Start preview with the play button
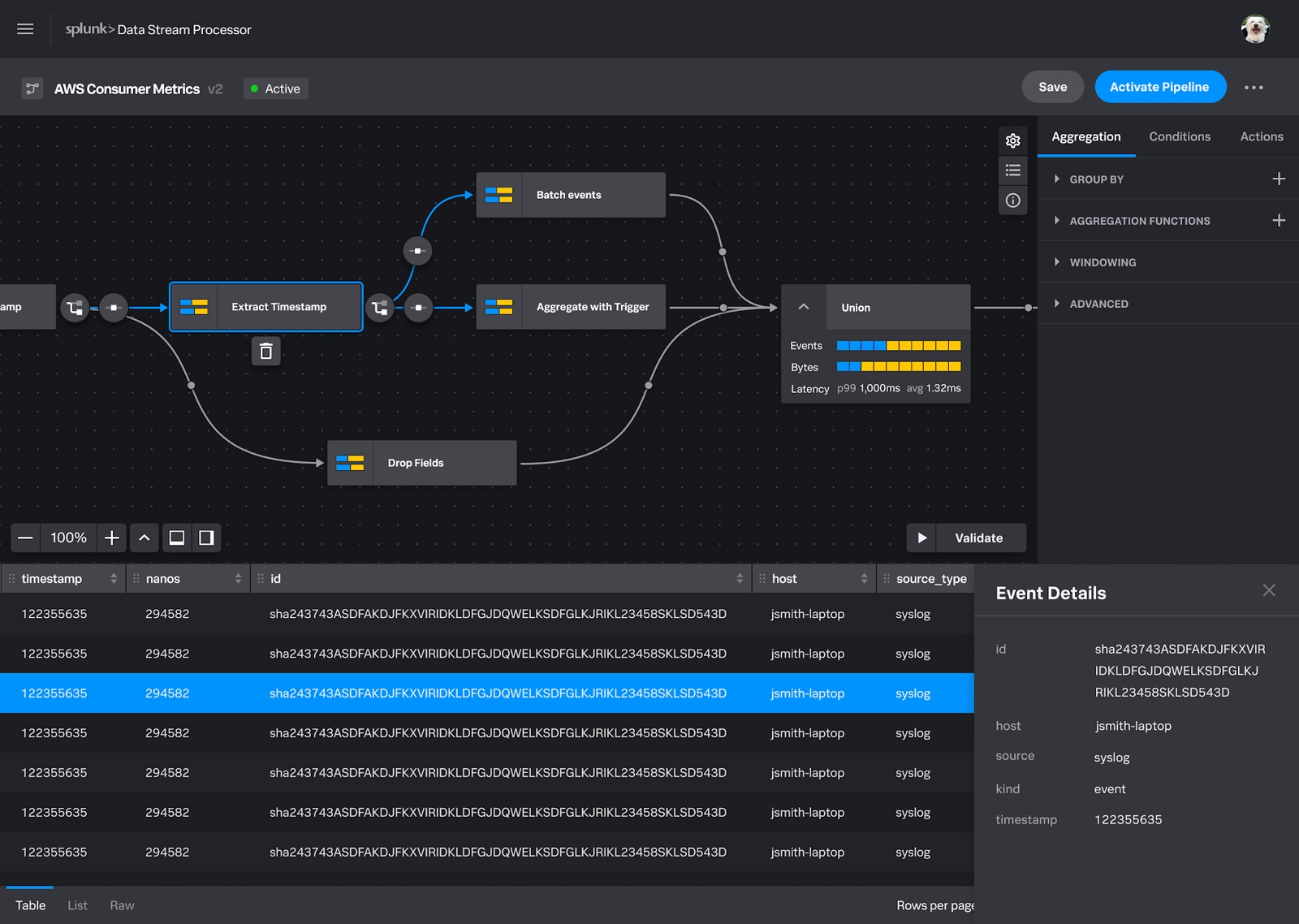This screenshot has width=1299, height=924. (x=921, y=538)
